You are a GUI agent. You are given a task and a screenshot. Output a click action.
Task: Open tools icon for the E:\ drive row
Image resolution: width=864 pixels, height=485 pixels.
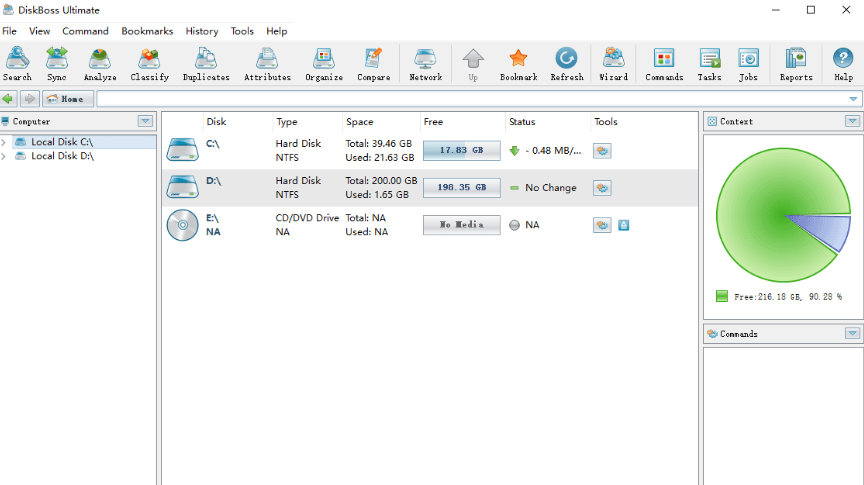click(602, 225)
